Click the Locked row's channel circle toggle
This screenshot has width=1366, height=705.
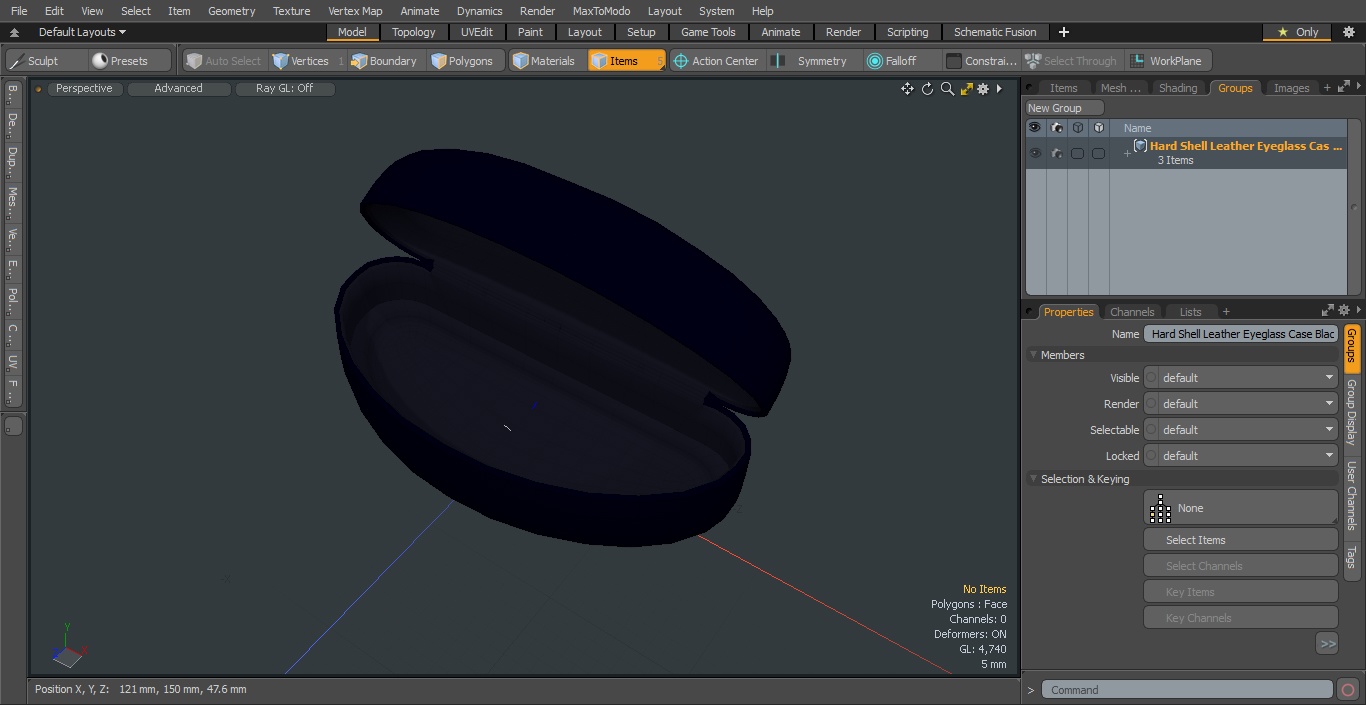1151,456
